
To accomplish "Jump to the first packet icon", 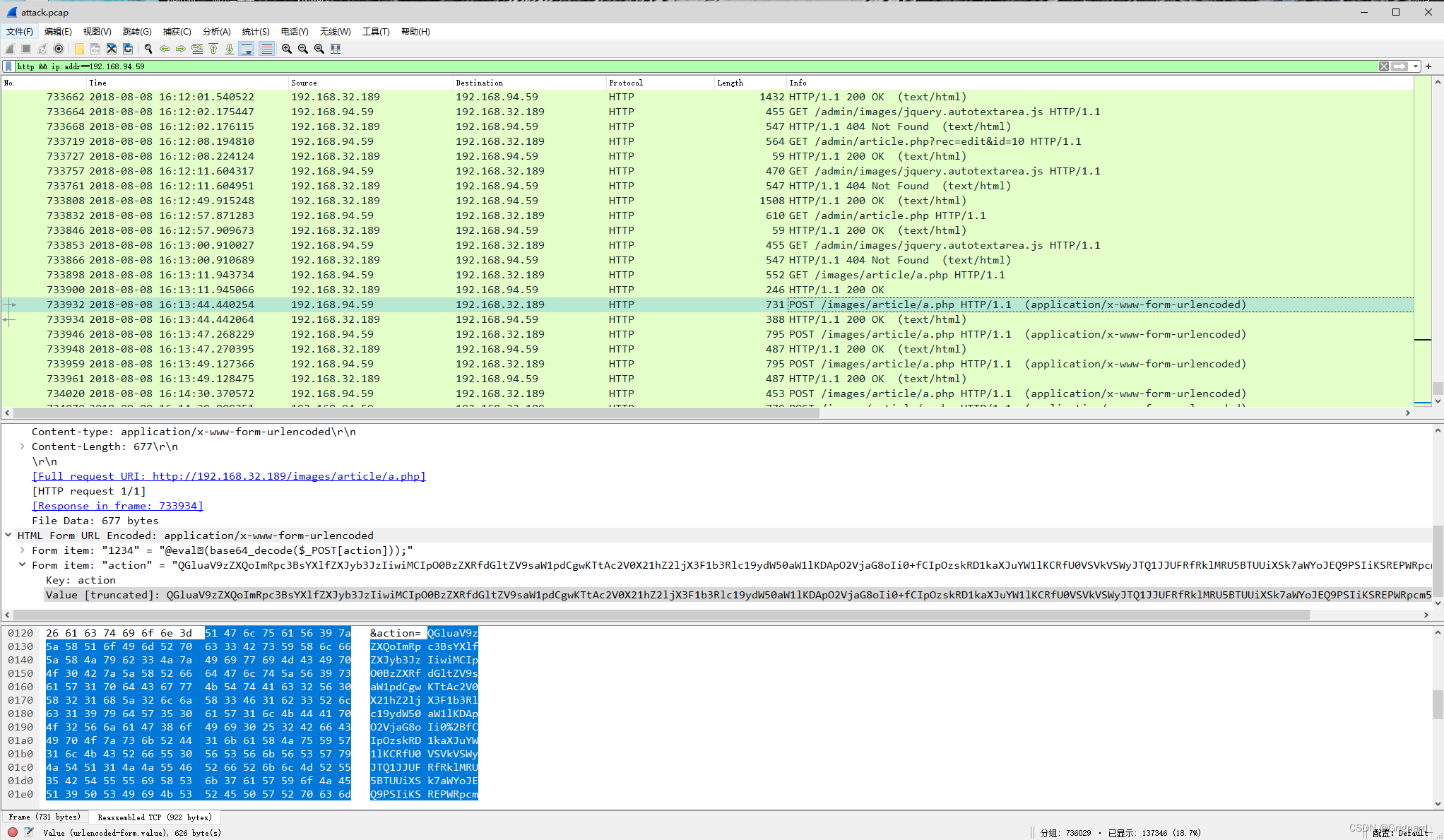I will [x=213, y=49].
